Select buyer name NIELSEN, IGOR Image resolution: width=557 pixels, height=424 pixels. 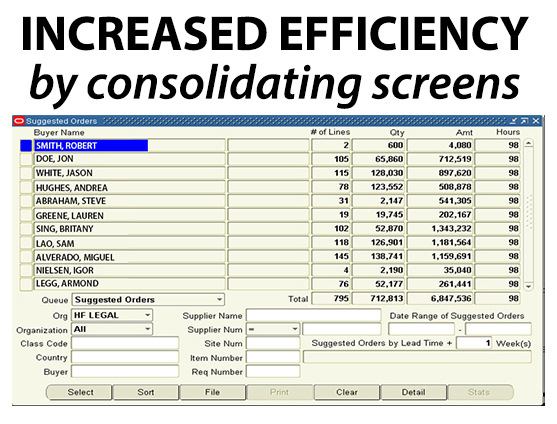click(129, 271)
